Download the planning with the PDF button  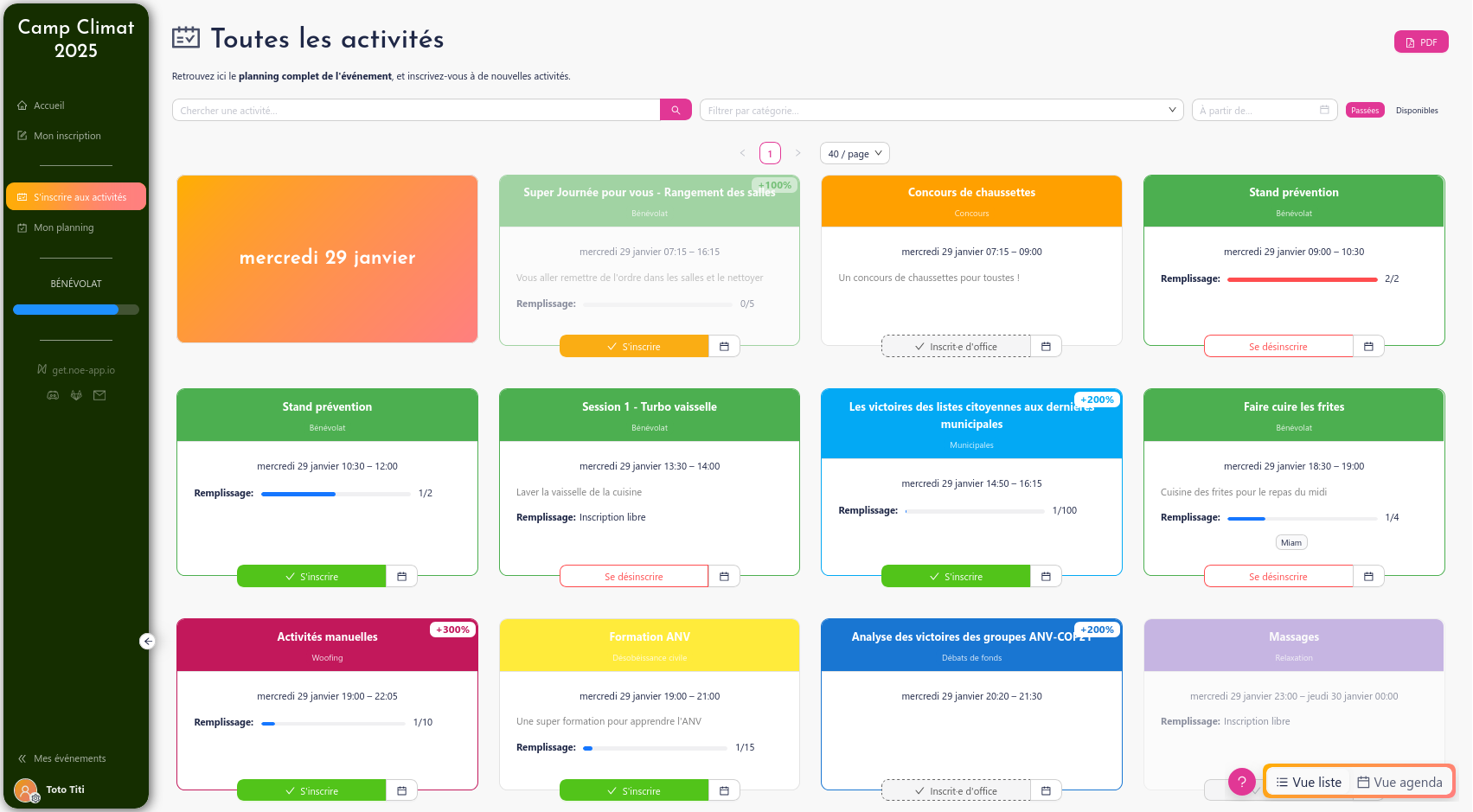1420,42
